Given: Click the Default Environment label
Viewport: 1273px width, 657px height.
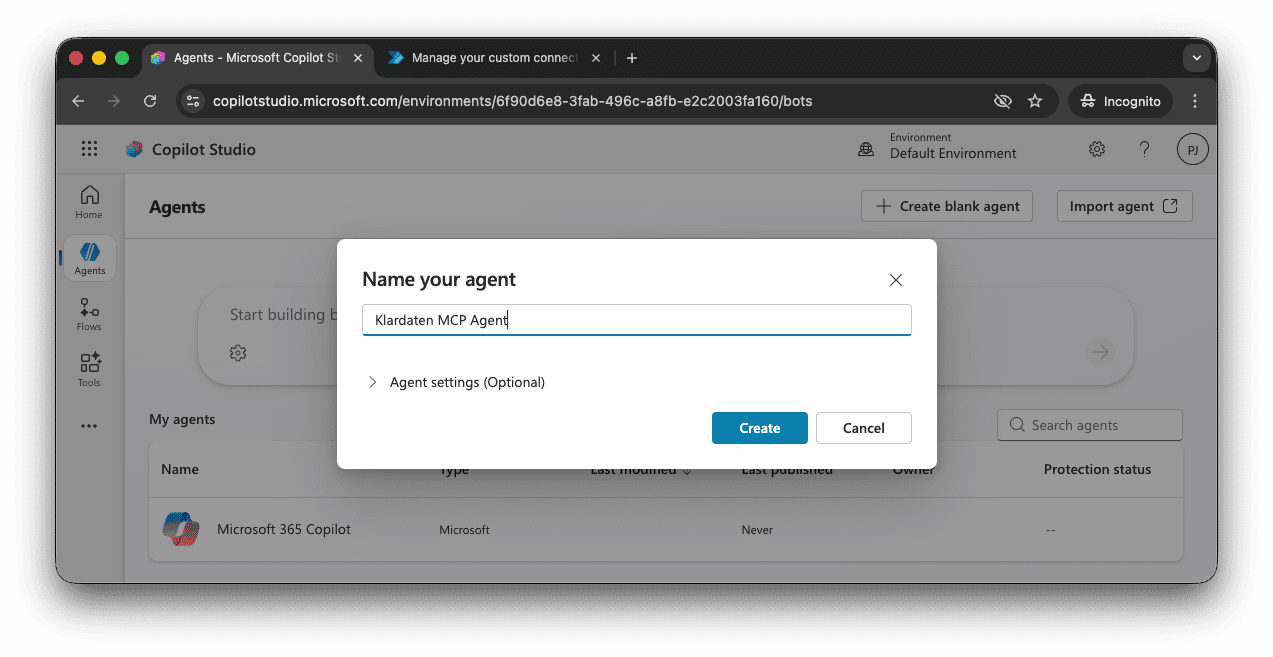Looking at the screenshot, I should pyautogui.click(x=953, y=154).
